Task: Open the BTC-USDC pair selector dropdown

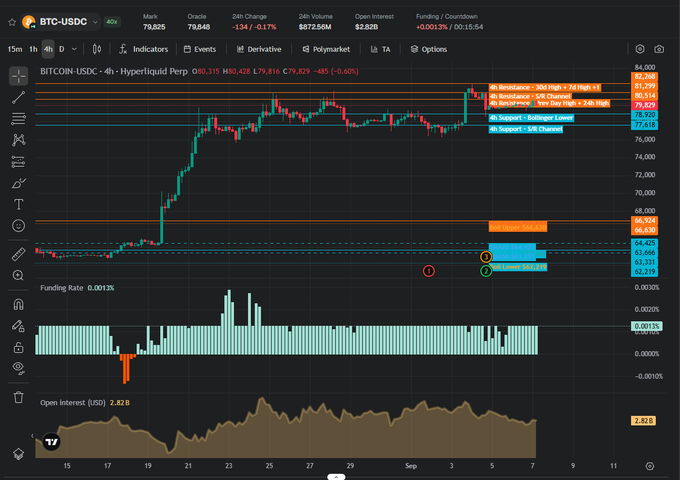Action: 60,22
